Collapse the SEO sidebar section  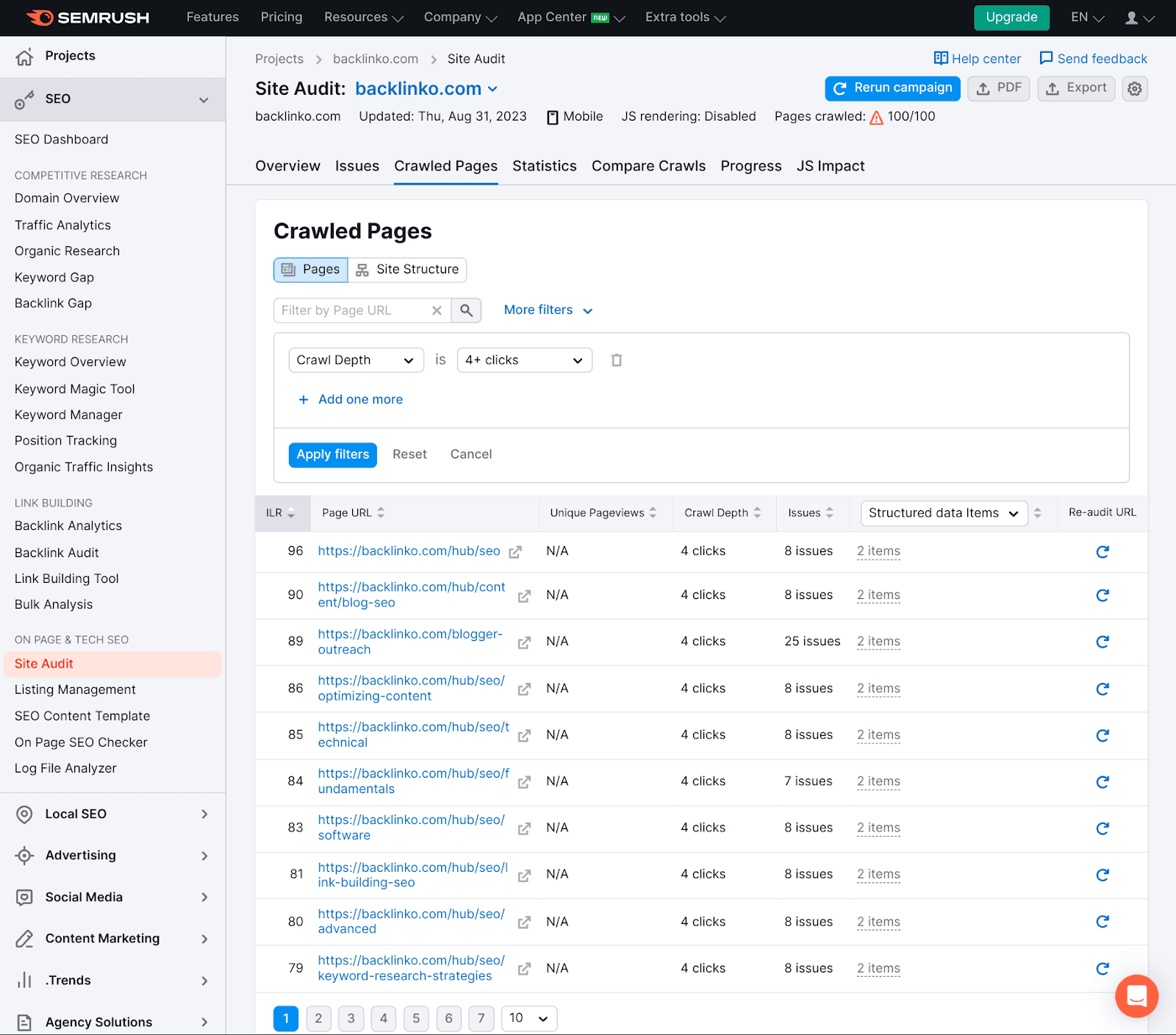[204, 100]
